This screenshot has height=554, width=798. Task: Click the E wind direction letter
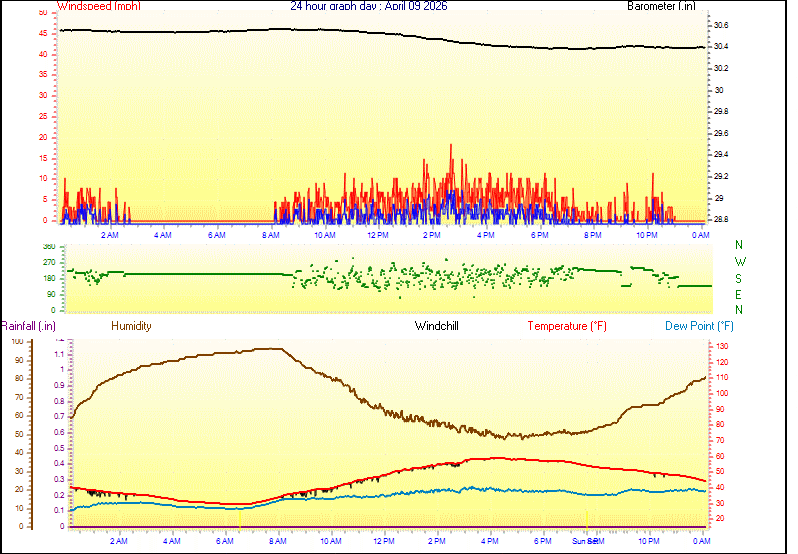click(739, 295)
